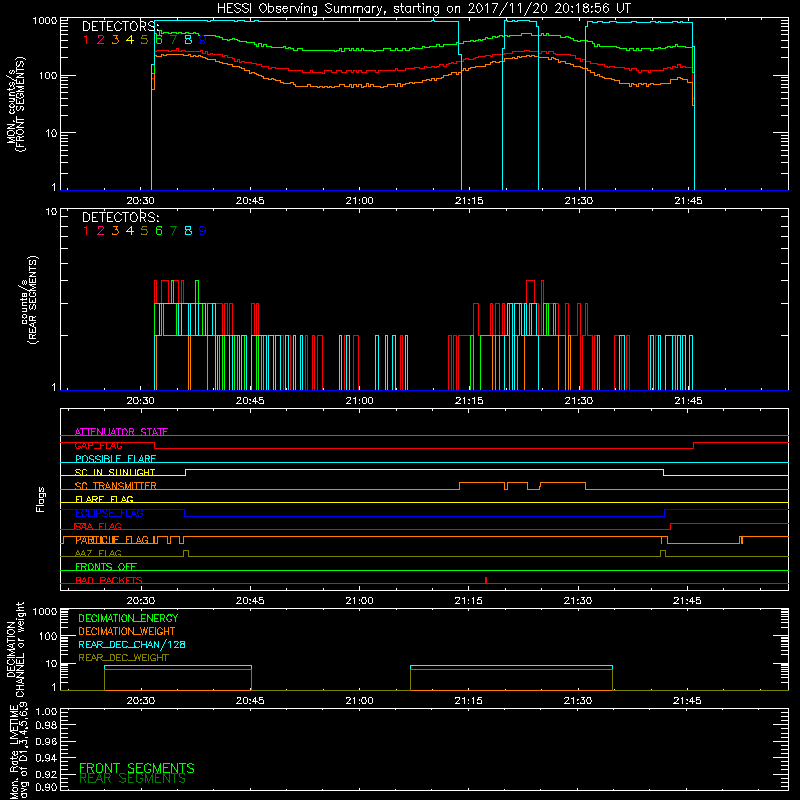The width and height of the screenshot is (800, 800).
Task: Click the SC_TRANSMITTER raised pulse near 21:27
Action: [563, 486]
